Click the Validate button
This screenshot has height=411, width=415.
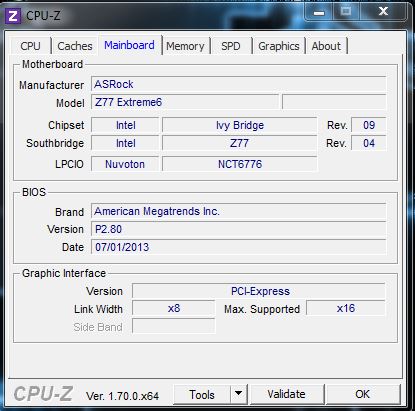(x=287, y=394)
